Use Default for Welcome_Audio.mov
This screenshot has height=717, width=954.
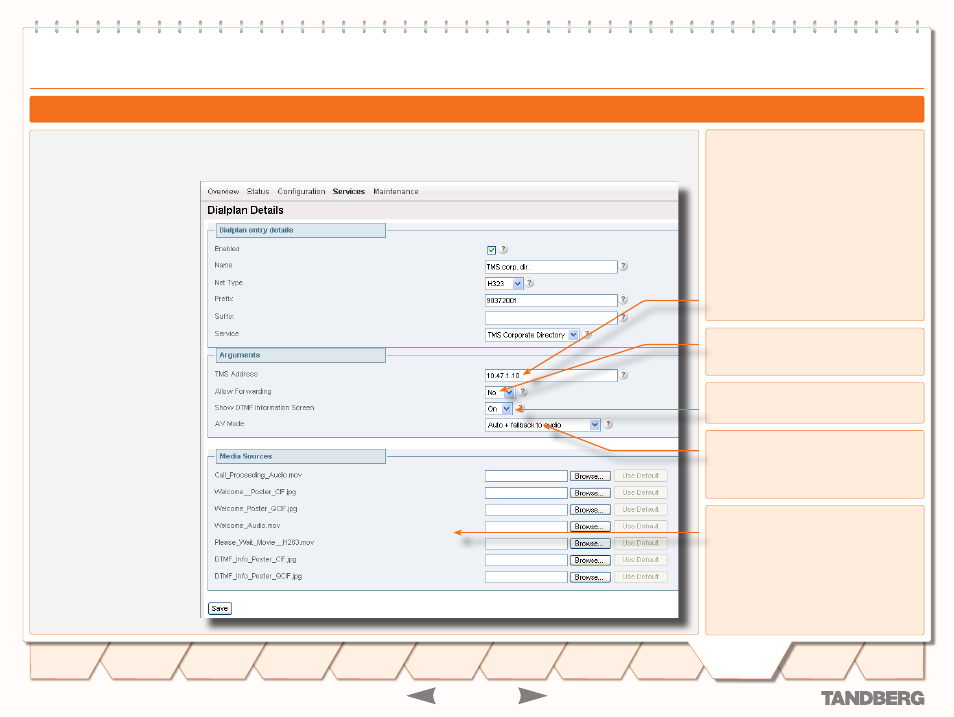(641, 526)
